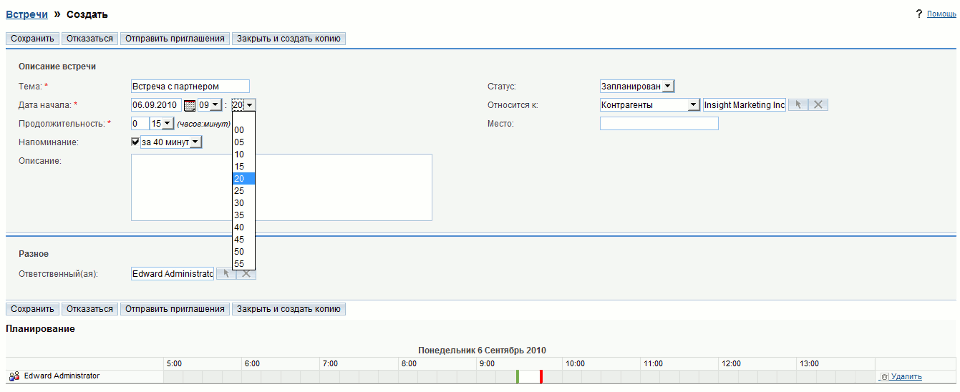The image size is (960, 392).
Task: Choose highlighted 20 in minutes list
Action: tap(244, 179)
